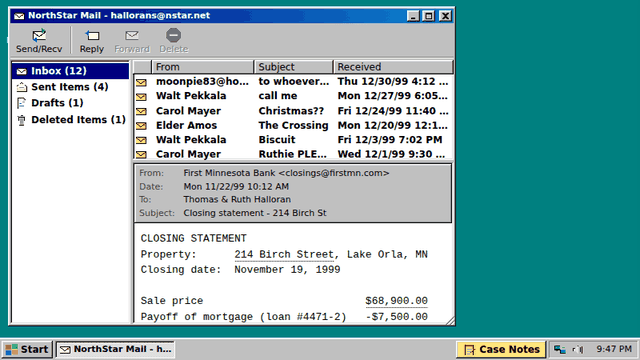The image size is (640, 360).
Task: Sort messages by Subject column header
Action: pos(293,67)
